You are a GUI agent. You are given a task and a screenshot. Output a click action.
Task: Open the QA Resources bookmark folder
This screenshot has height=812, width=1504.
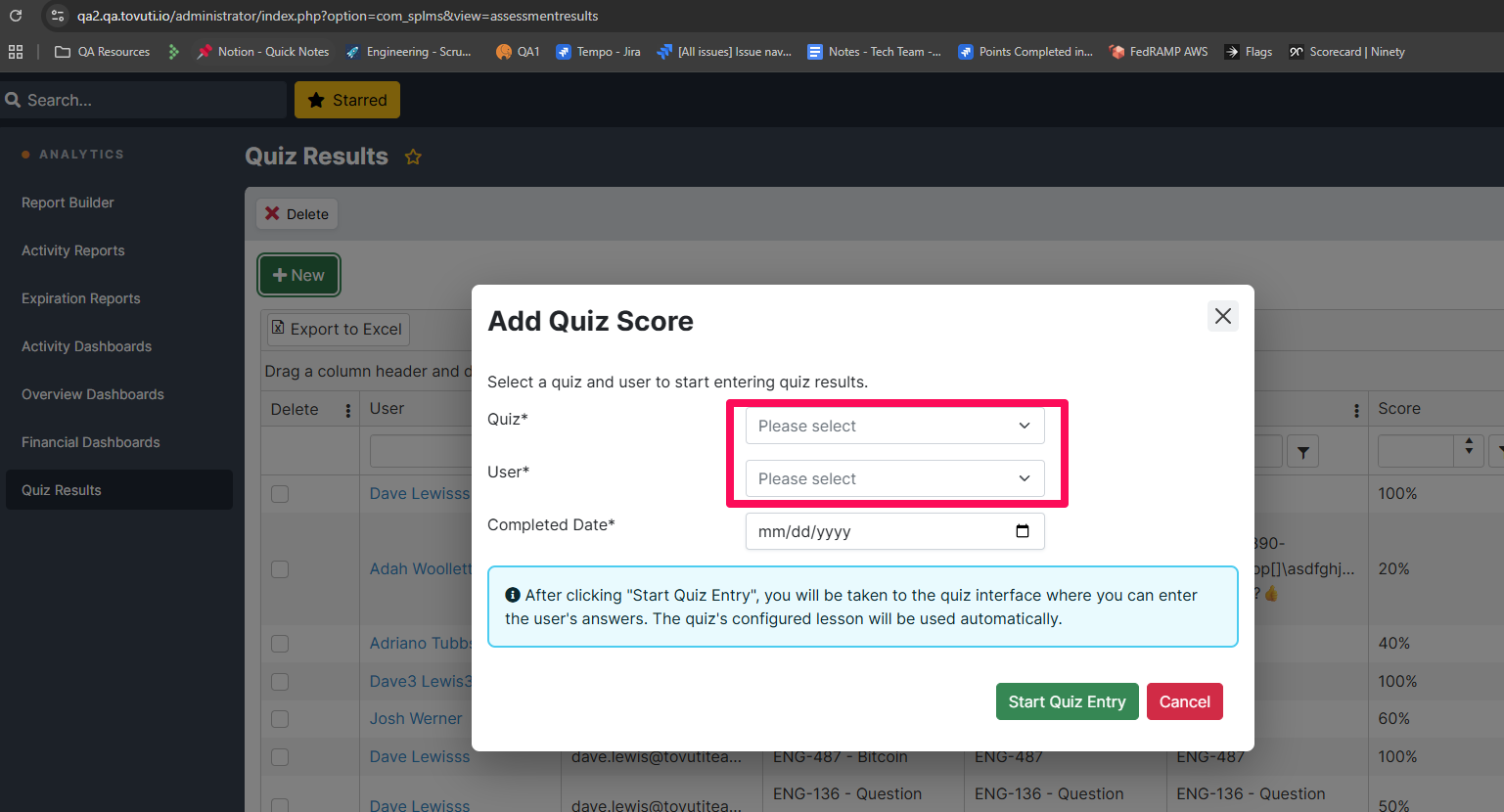tap(103, 52)
